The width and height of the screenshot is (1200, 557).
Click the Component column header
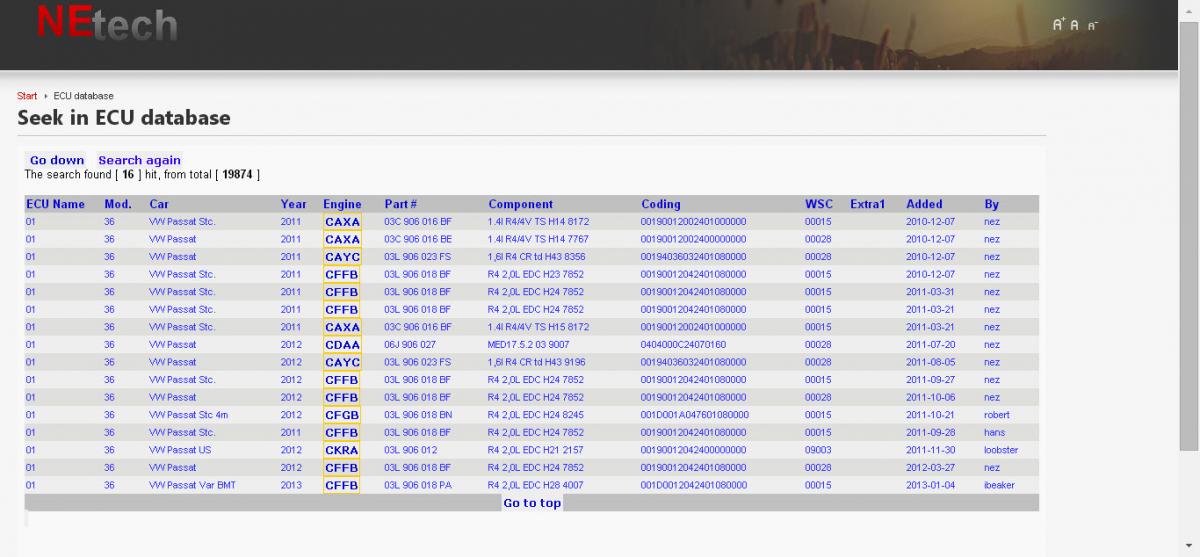(520, 204)
